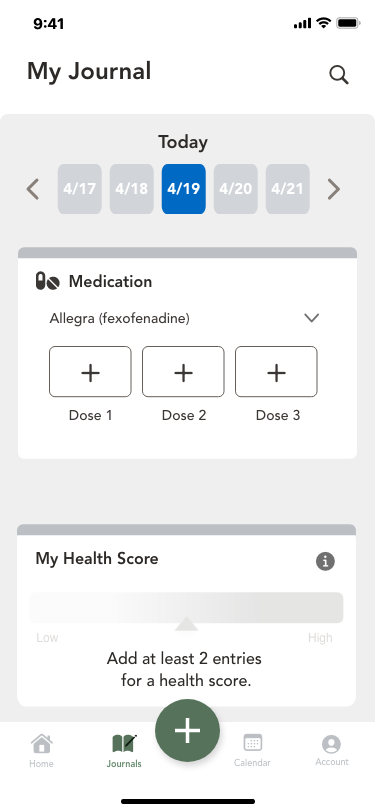Log Dose 2 with plus box

coord(183,372)
